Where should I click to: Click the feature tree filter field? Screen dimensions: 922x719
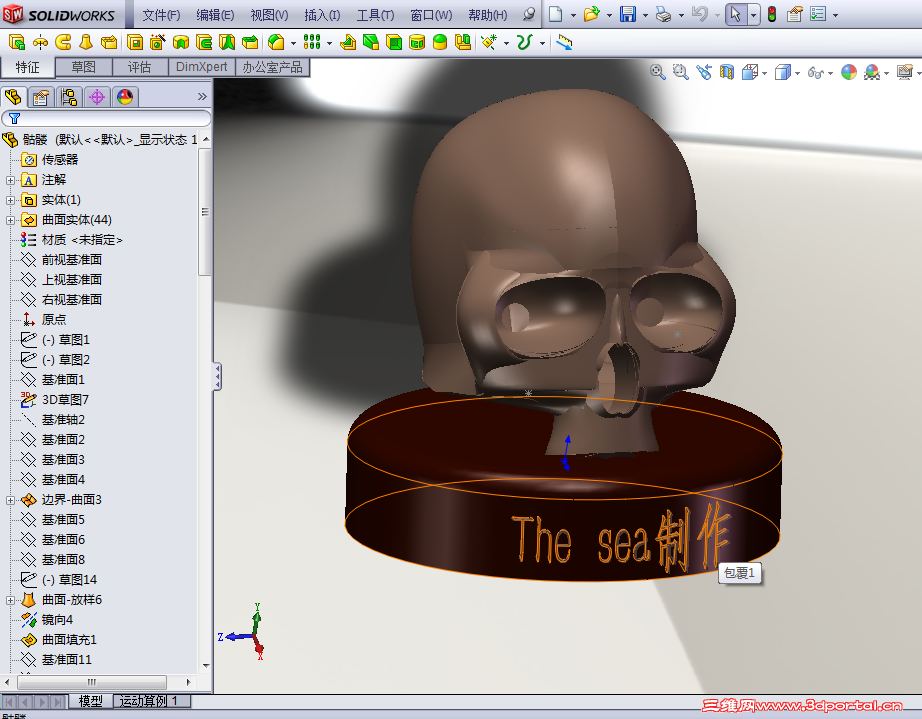coord(106,118)
